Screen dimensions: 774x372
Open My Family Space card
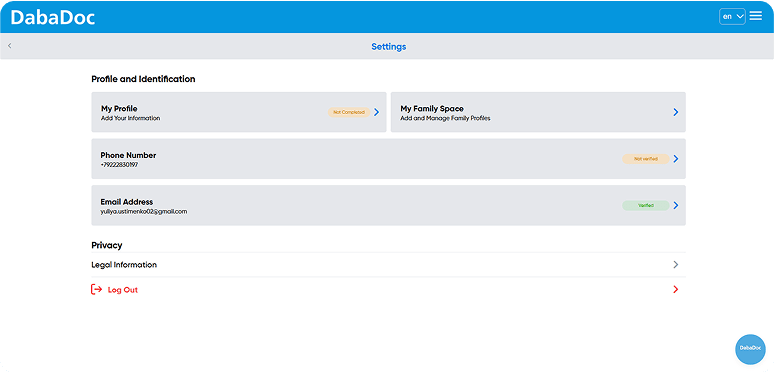click(538, 112)
